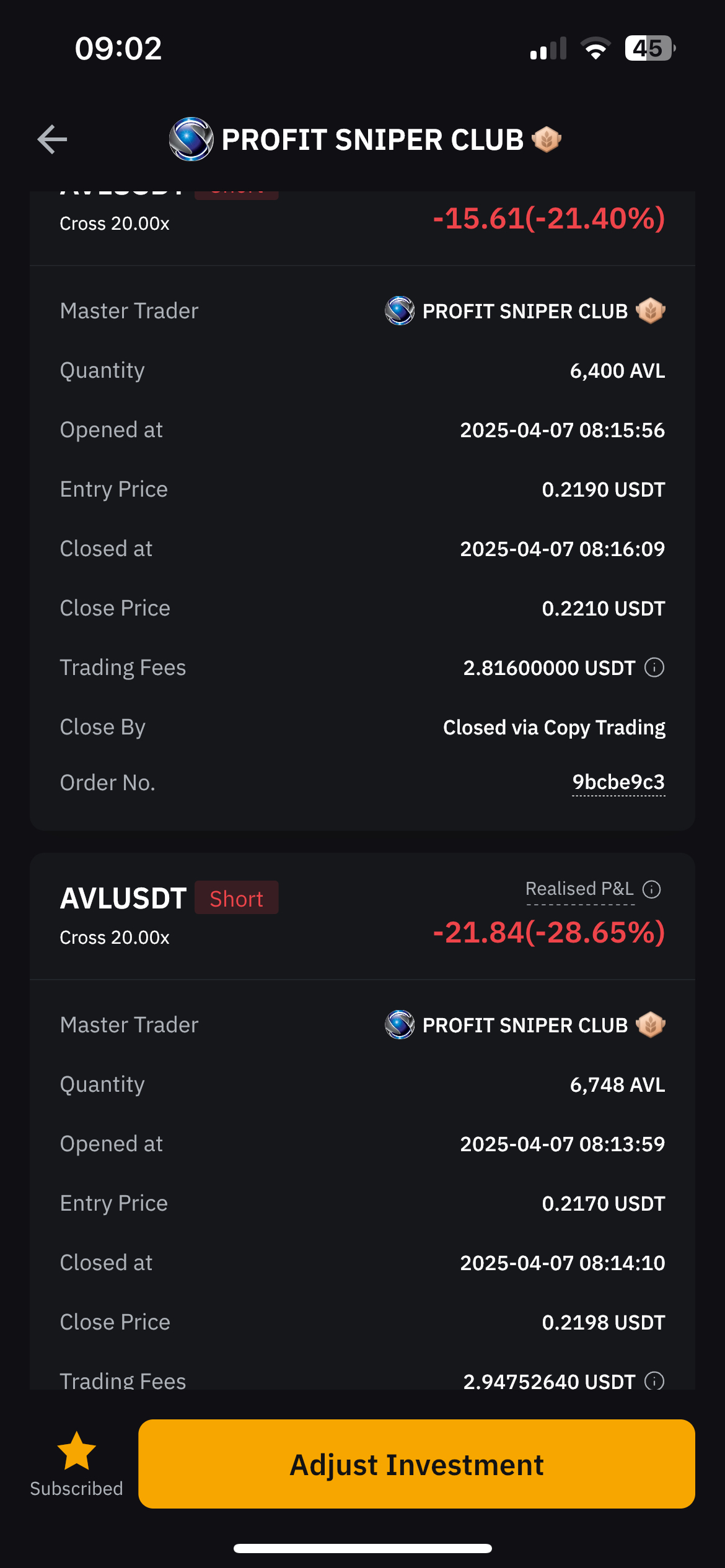
Task: Tap the AVLUSDT pair title
Action: click(123, 899)
